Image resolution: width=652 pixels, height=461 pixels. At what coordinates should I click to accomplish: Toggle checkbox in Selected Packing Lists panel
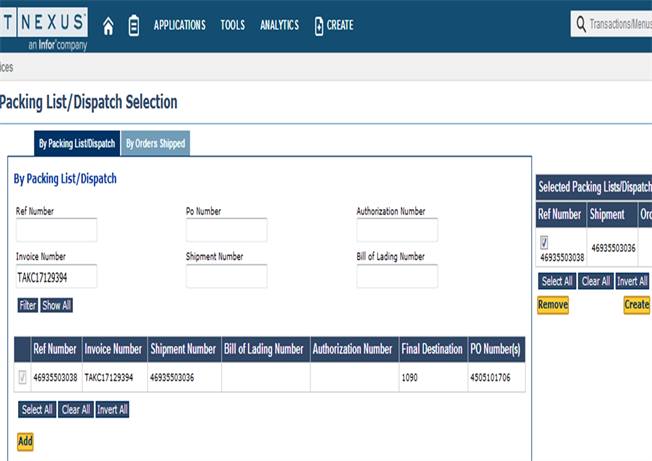pos(544,242)
